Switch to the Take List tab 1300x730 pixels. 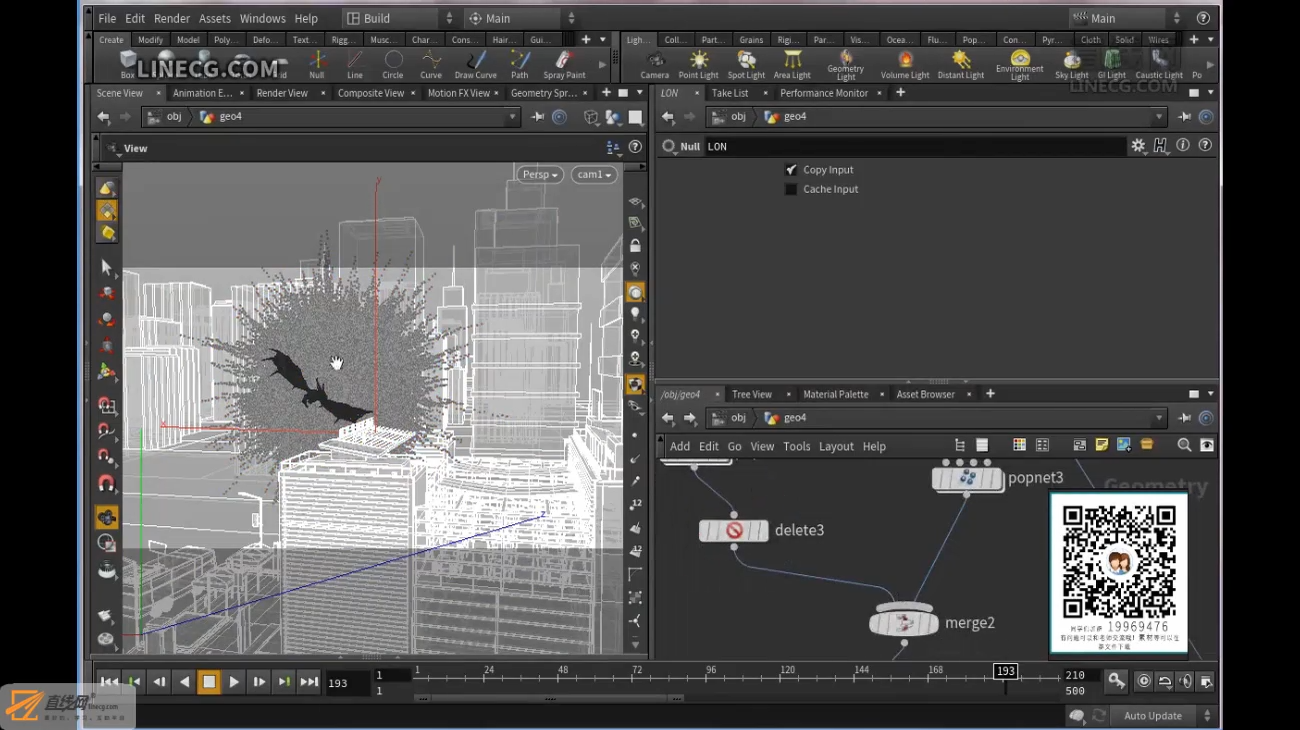point(730,93)
